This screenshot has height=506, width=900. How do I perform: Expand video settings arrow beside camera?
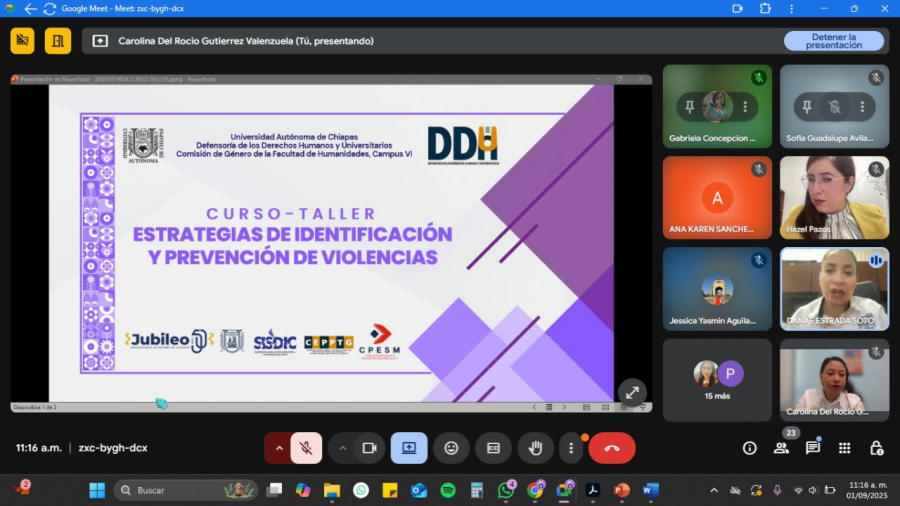pyautogui.click(x=342, y=448)
